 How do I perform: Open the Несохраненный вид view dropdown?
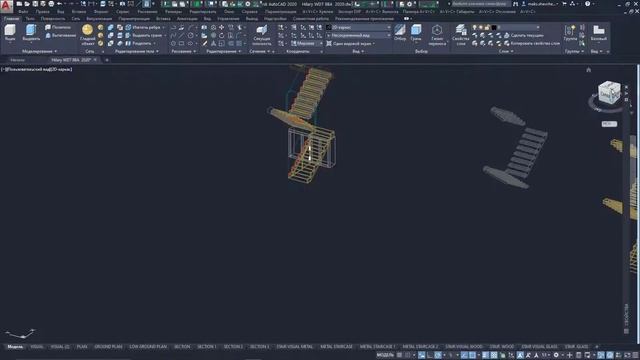tap(358, 36)
